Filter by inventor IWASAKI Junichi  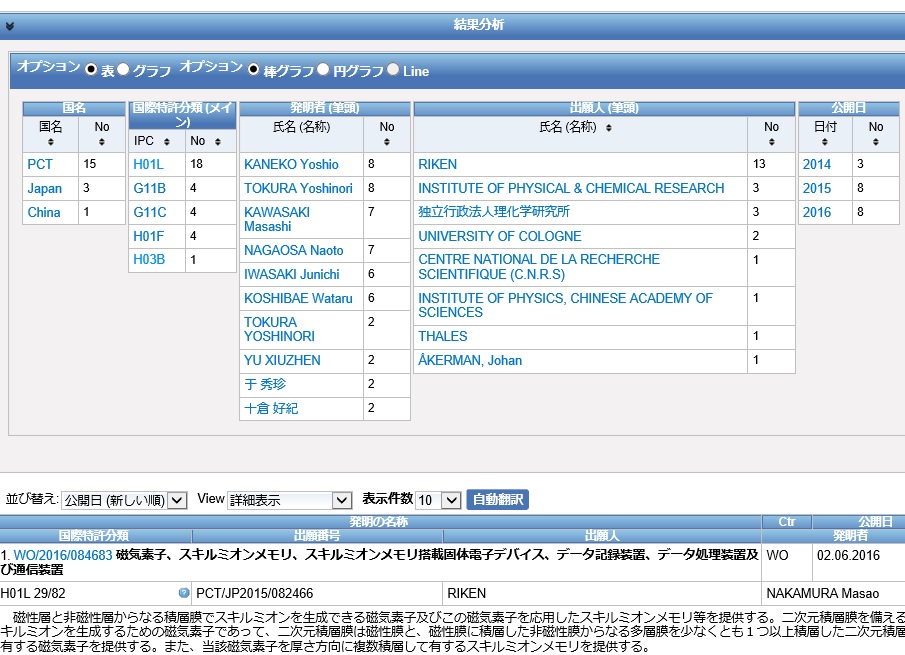pos(292,275)
